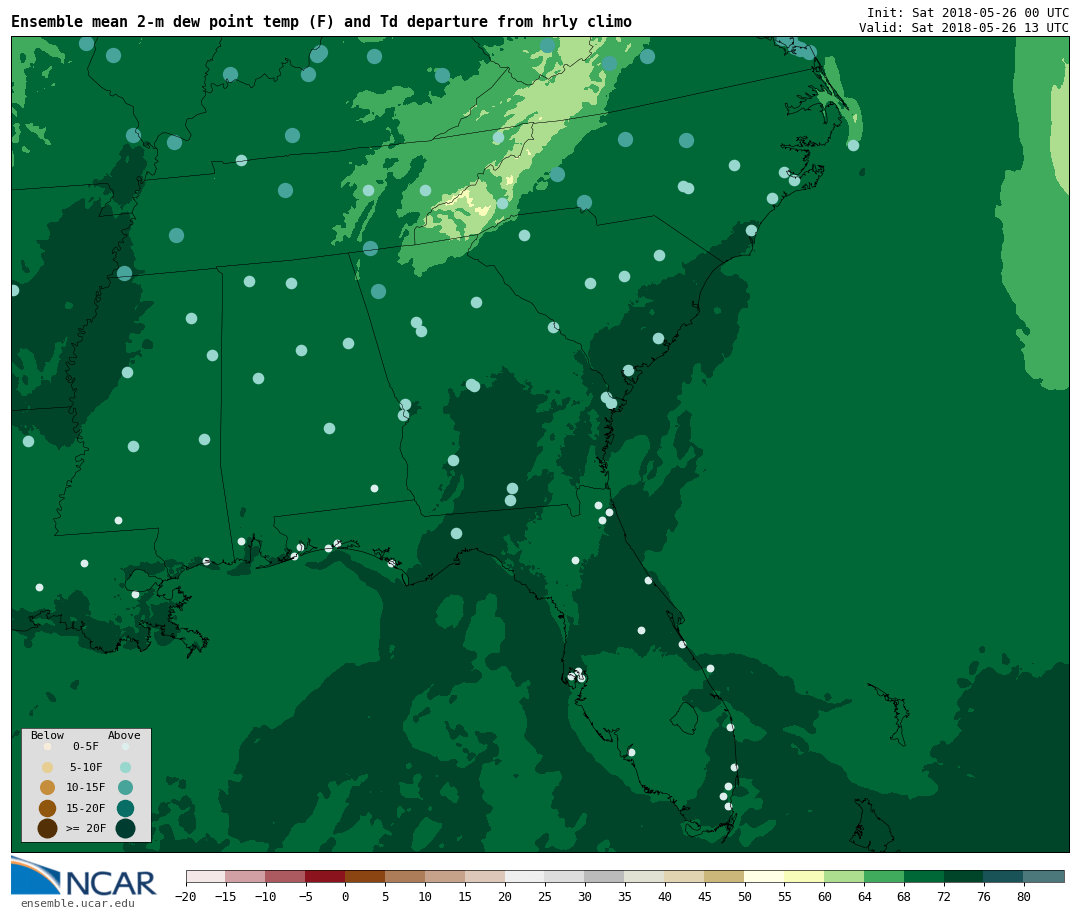1080x915 pixels.
Task: Click the '15-20F' legend label
Action: pyautogui.click(x=86, y=808)
